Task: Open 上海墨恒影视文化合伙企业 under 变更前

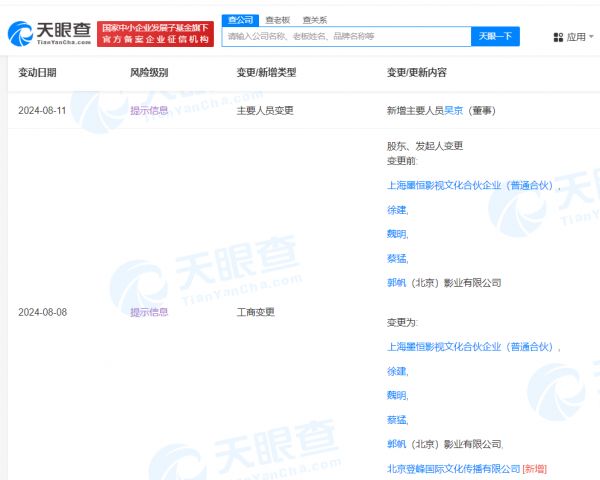Action: point(471,186)
